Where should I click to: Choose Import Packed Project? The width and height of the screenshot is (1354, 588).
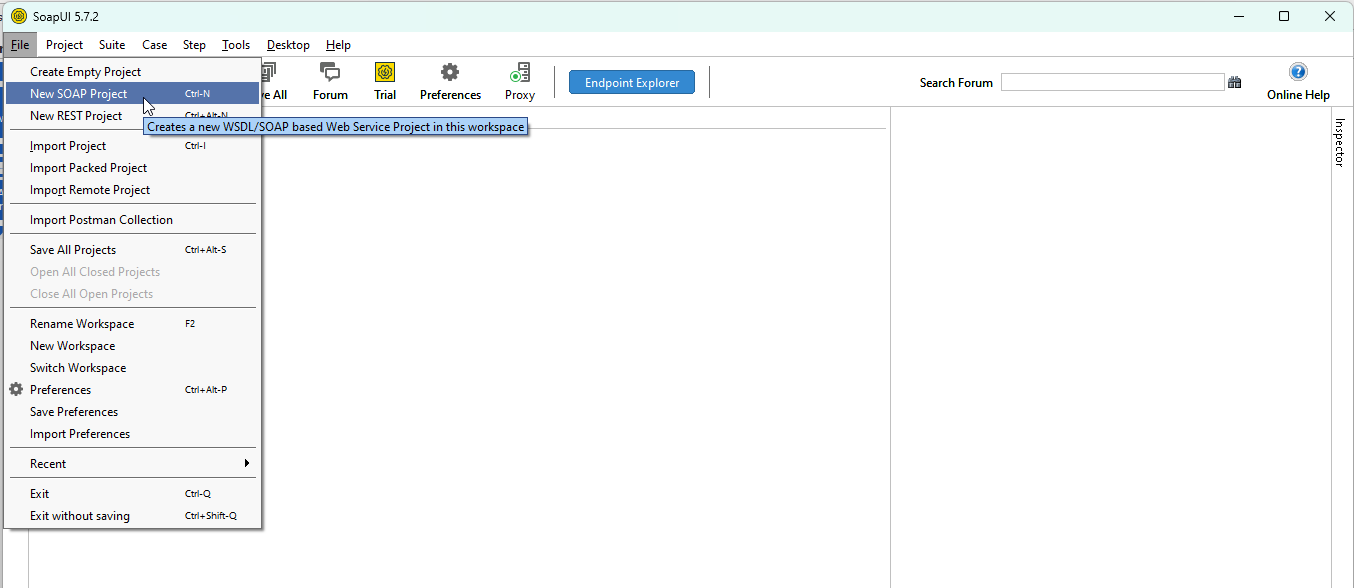(132, 168)
